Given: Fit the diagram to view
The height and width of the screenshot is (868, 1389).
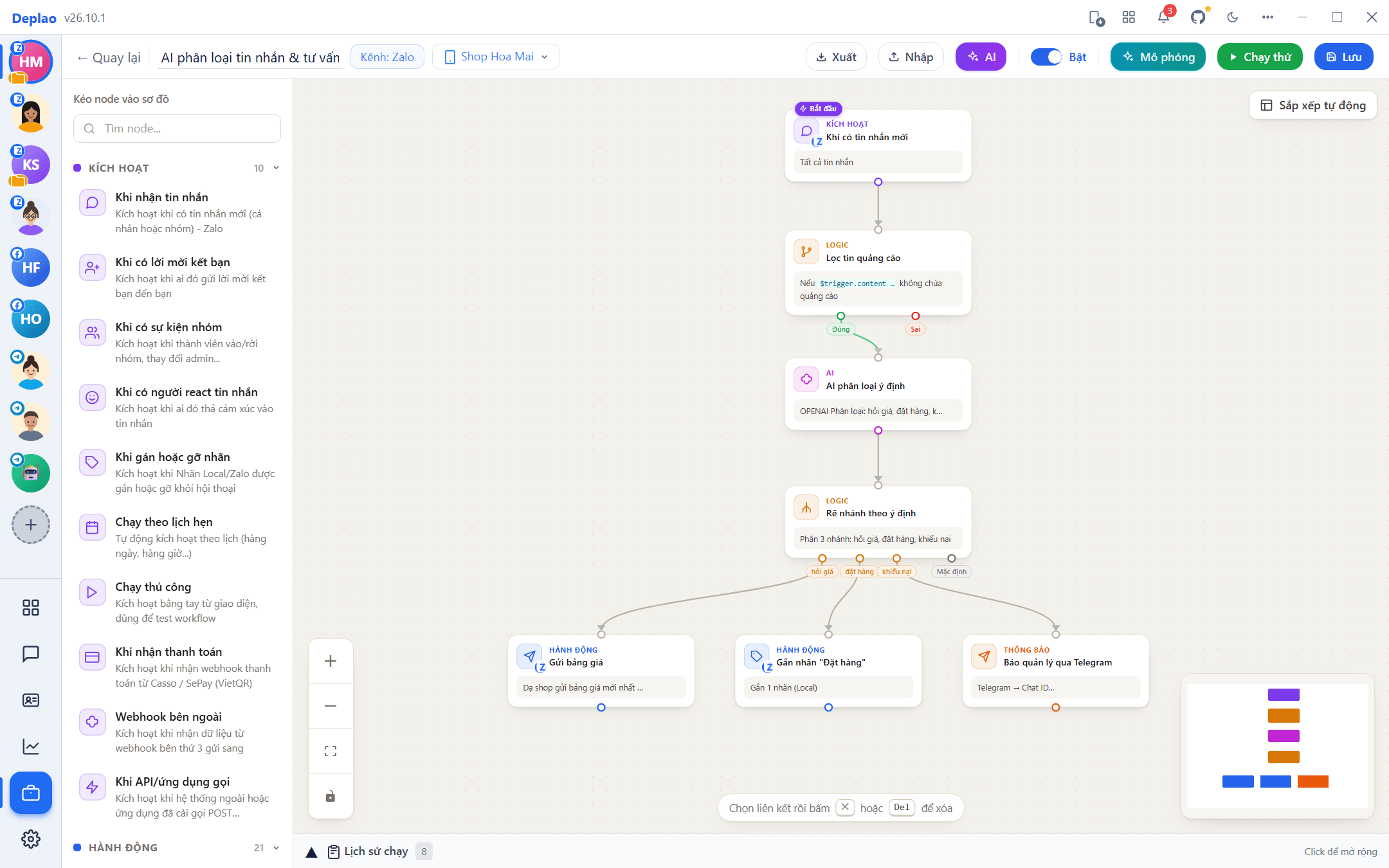Looking at the screenshot, I should [x=331, y=751].
